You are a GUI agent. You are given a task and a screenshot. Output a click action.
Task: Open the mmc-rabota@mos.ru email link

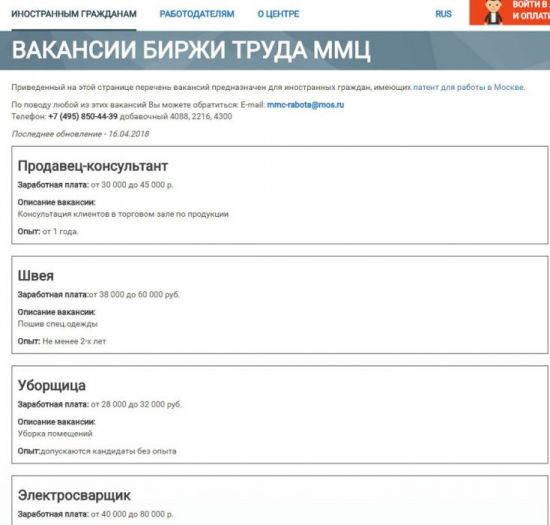(306, 105)
